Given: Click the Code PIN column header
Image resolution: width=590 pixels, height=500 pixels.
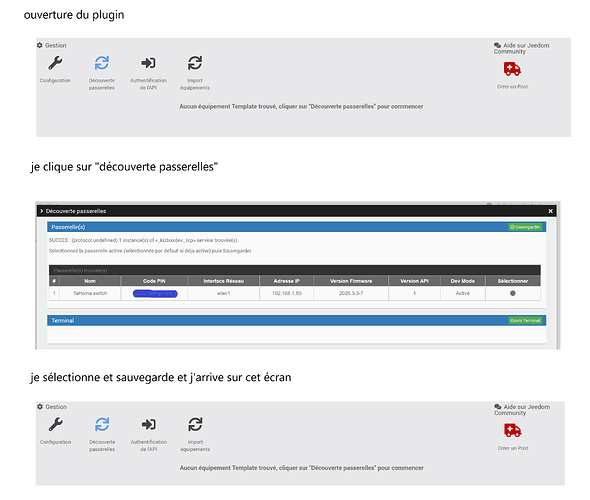Looking at the screenshot, I should pyautogui.click(x=154, y=281).
